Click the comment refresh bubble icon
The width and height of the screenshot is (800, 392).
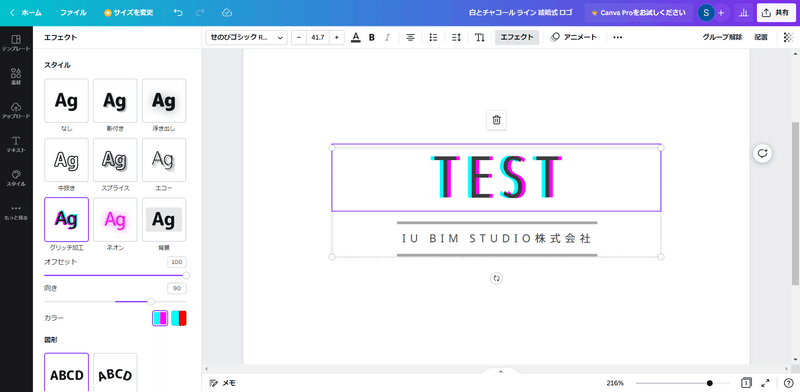tap(762, 153)
